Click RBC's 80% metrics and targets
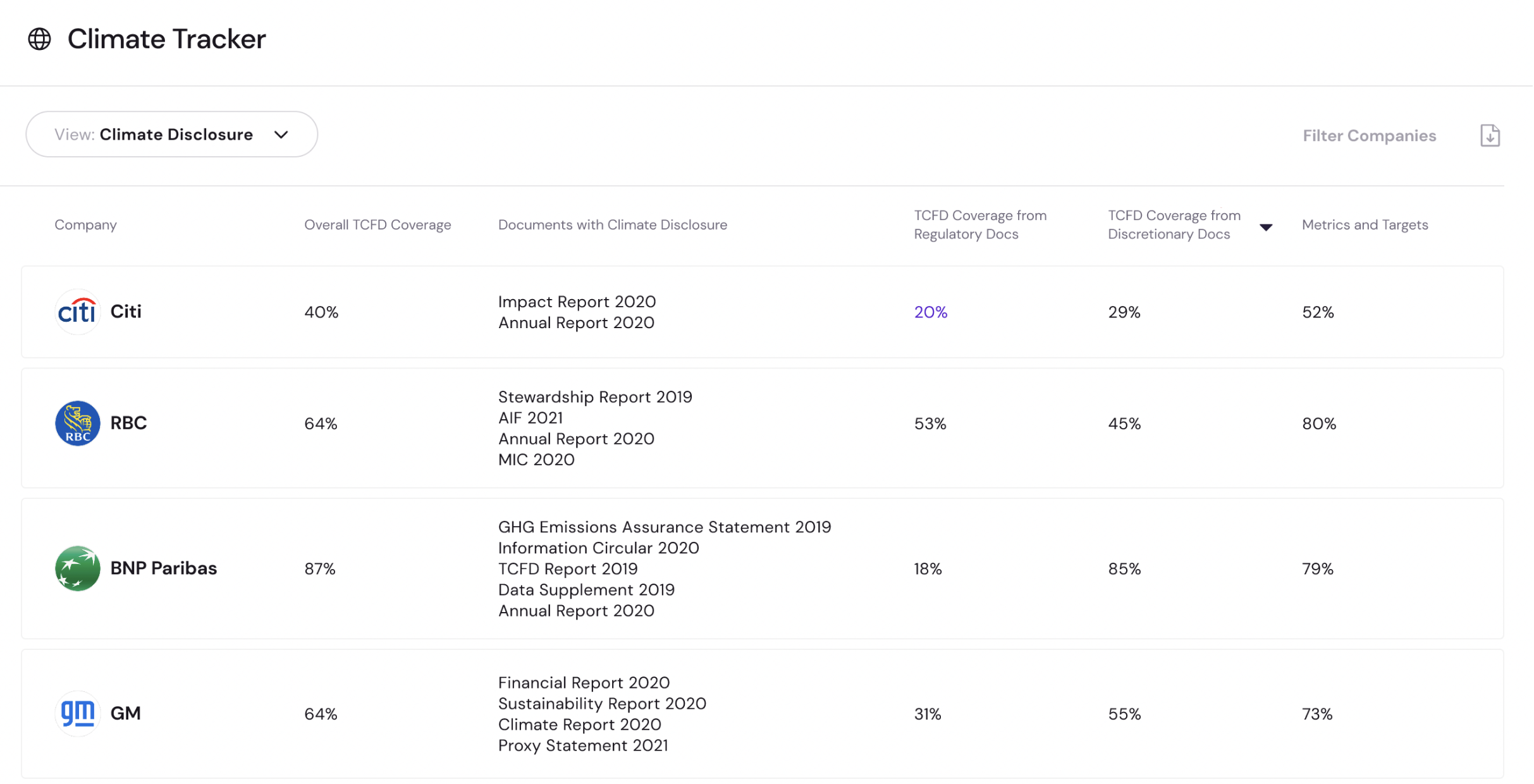This screenshot has width=1534, height=784. click(1319, 423)
